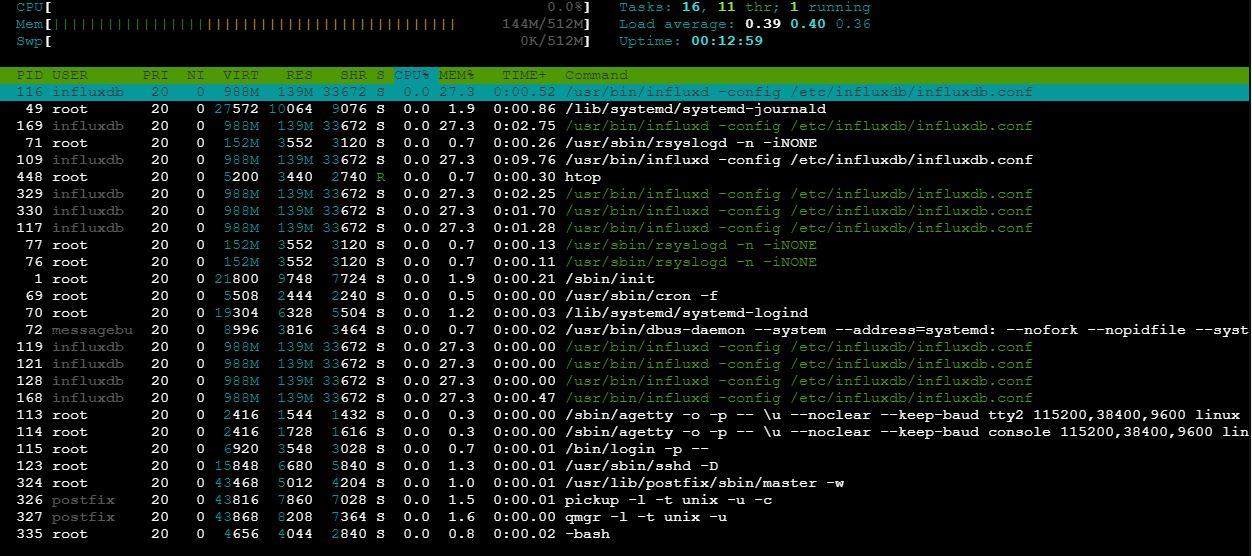Sort processes by the PID column header

click(x=30, y=75)
